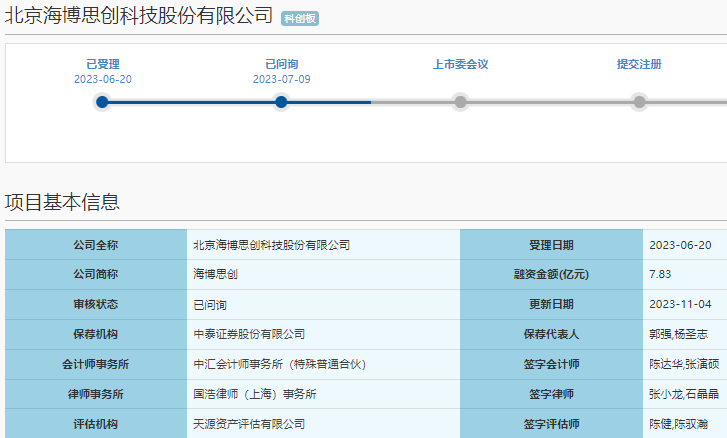This screenshot has height=438, width=727.
Task: Click the 已受理 stage label in timeline
Action: 102,64
